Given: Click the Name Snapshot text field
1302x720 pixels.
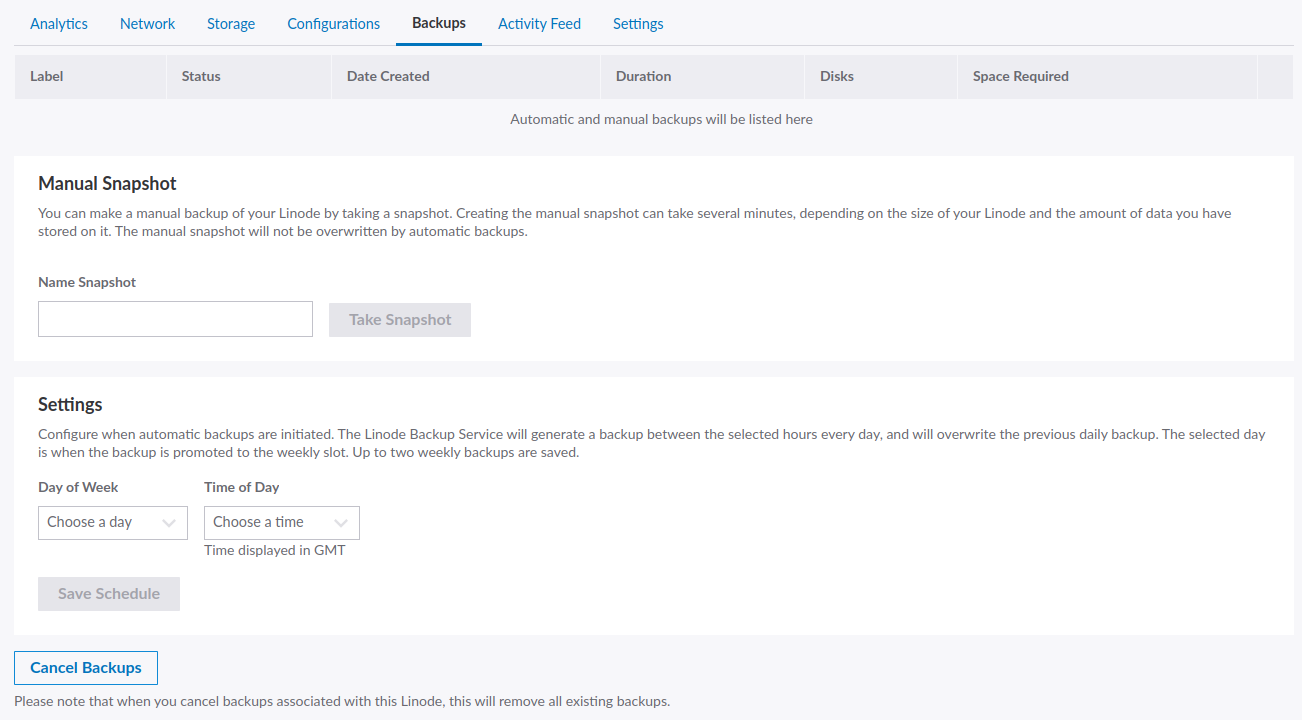Looking at the screenshot, I should point(175,319).
